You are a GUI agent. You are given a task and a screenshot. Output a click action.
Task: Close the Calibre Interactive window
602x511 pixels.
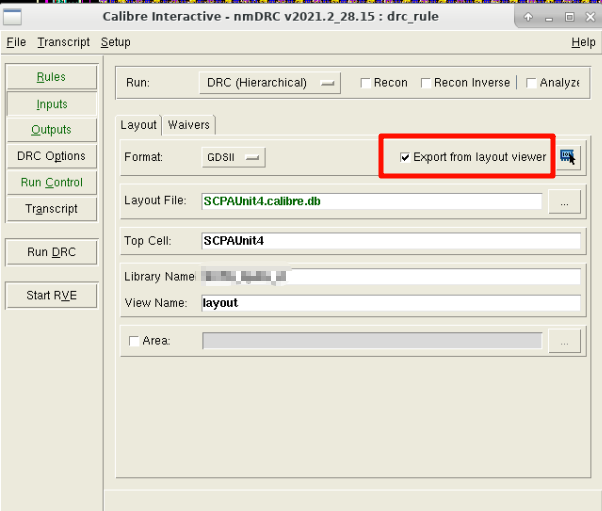[590, 17]
